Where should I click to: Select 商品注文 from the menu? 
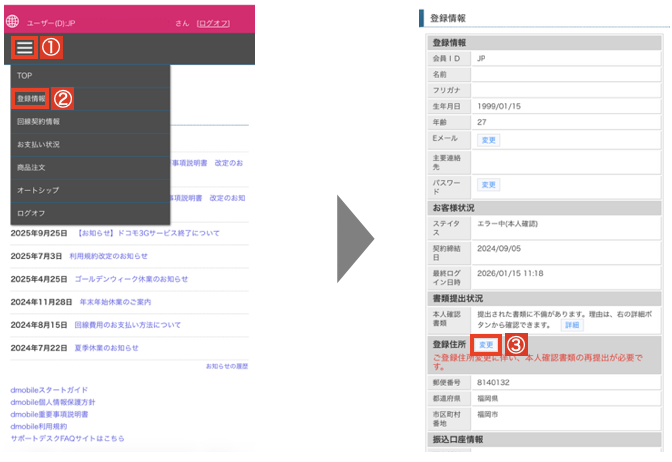32,167
